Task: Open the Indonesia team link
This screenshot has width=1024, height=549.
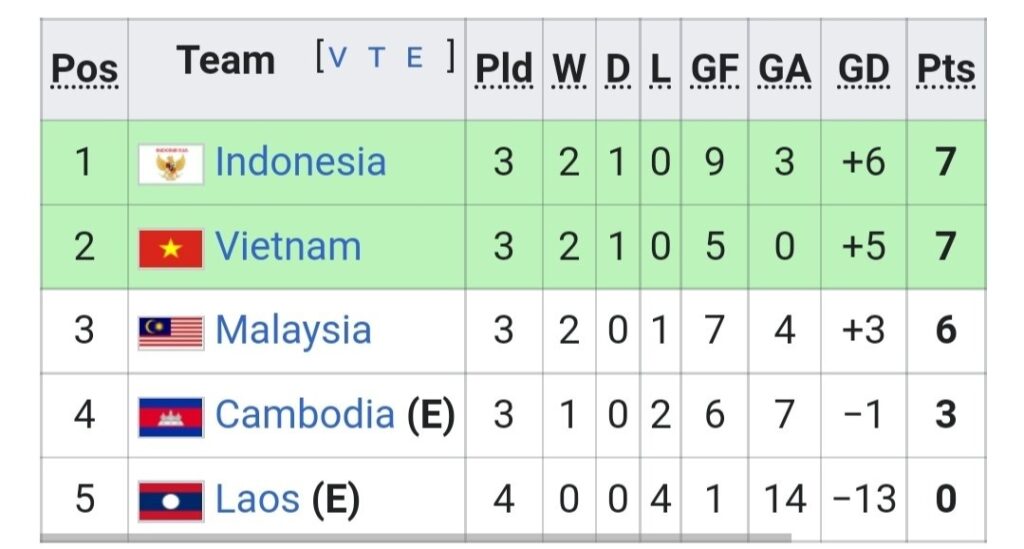Action: click(300, 162)
